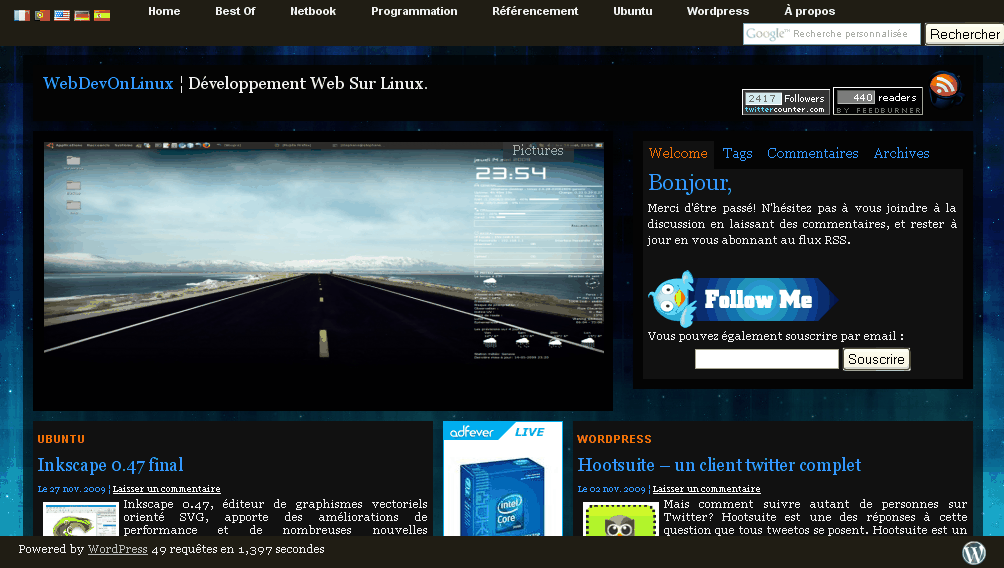Open the Inkscape post thumbnail image
The image size is (1004, 568).
[81, 519]
